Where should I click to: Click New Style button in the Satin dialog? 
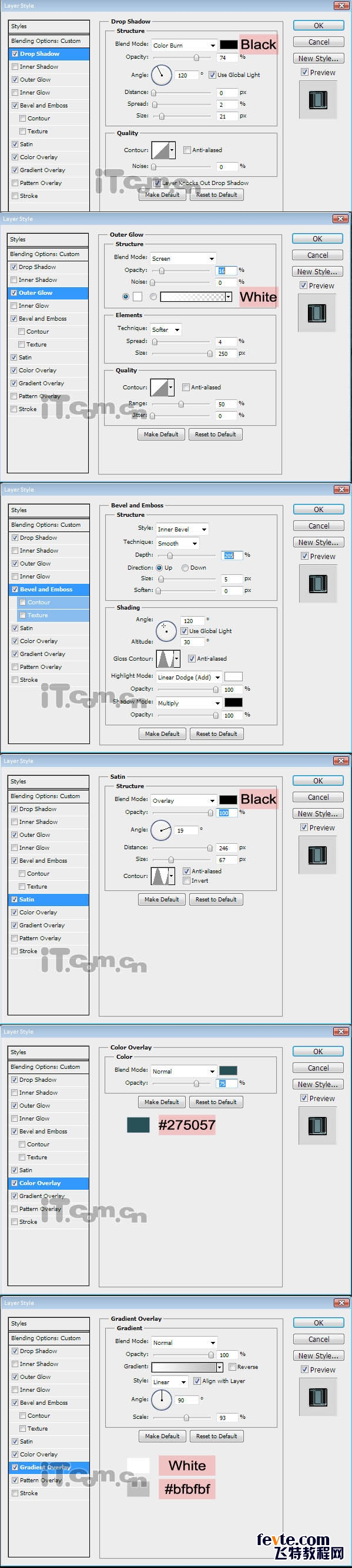tap(318, 813)
